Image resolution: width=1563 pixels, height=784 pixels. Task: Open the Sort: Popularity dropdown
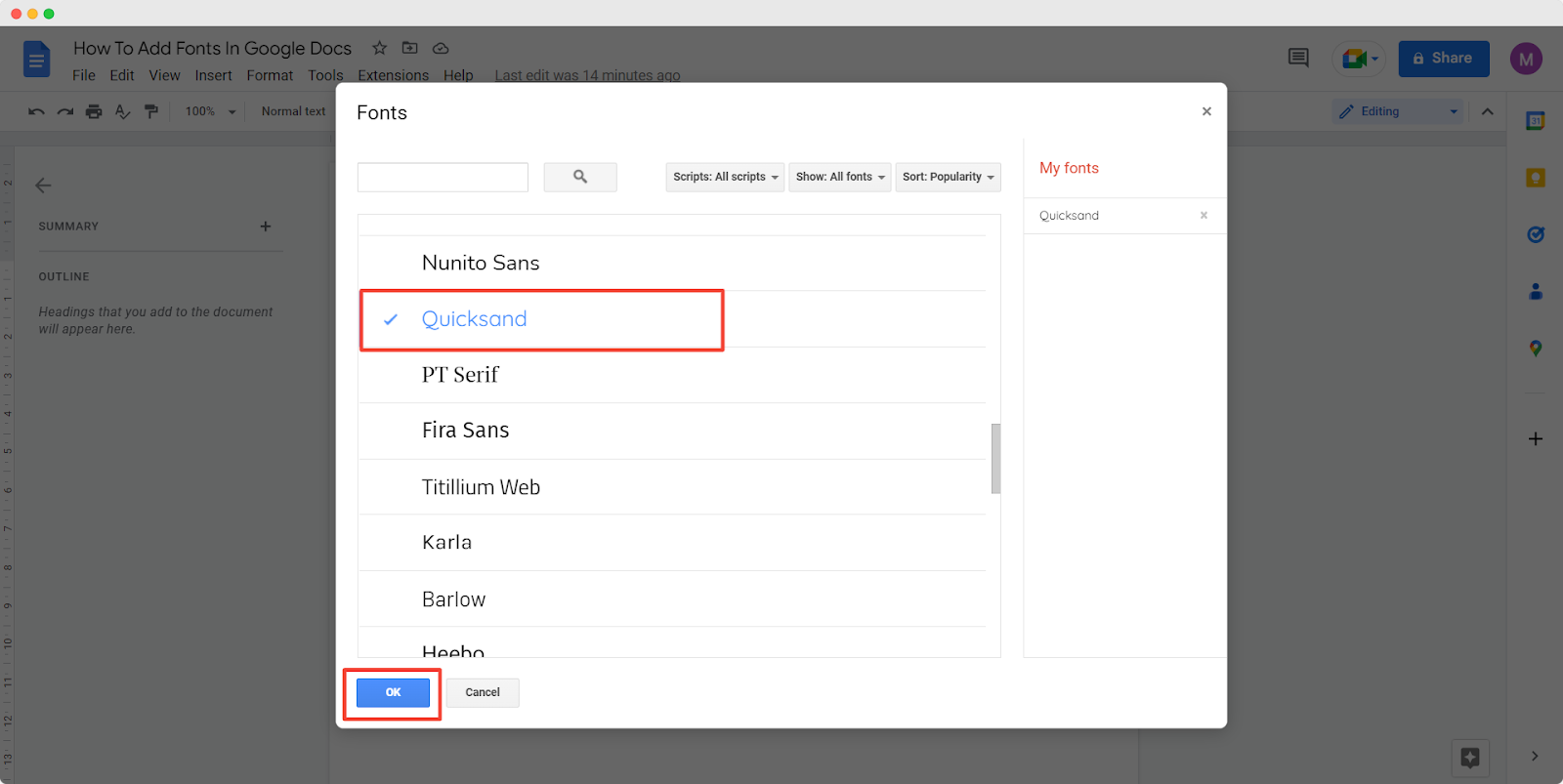click(949, 177)
